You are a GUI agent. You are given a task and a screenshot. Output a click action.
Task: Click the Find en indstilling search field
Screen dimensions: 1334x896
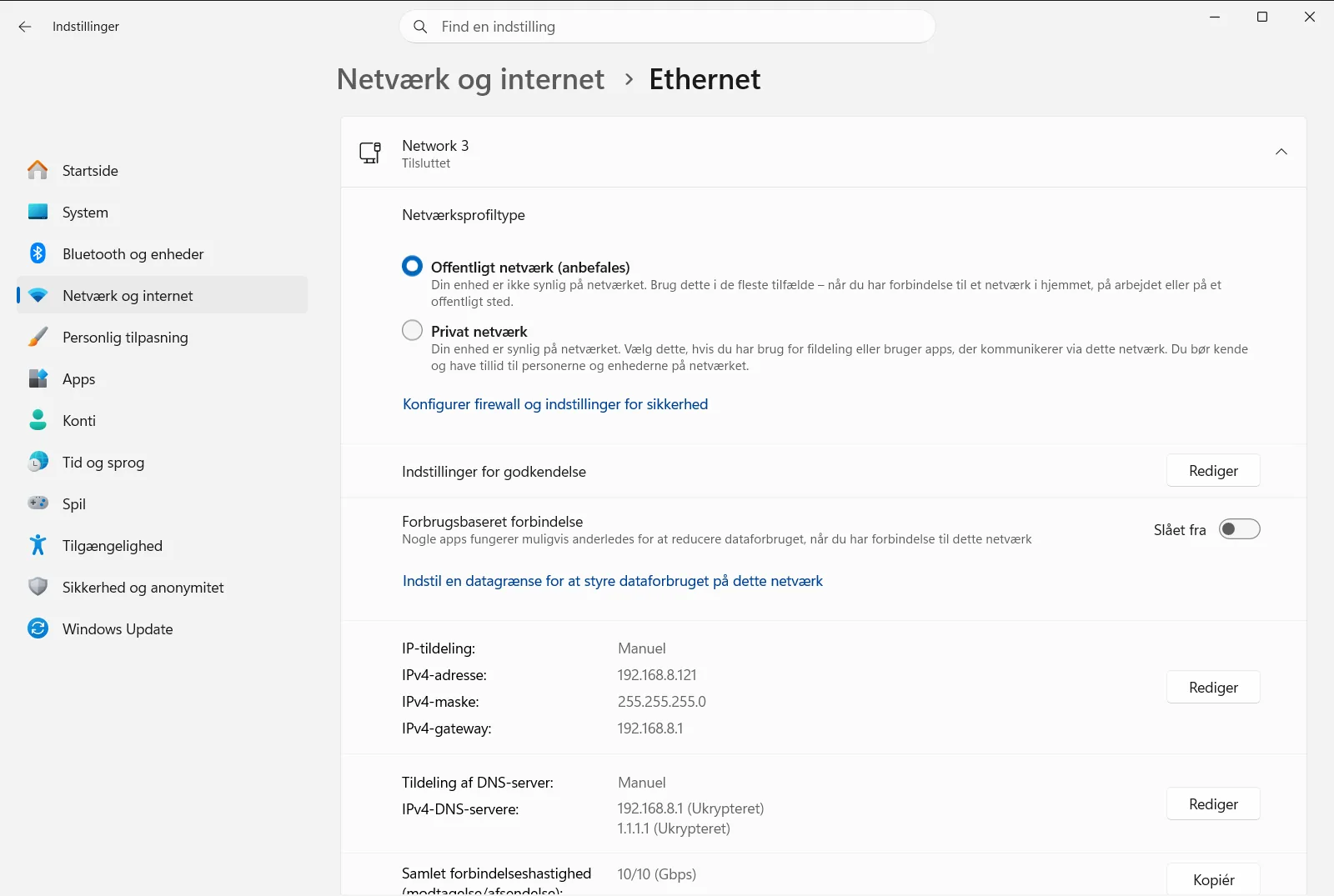pyautogui.click(x=667, y=27)
